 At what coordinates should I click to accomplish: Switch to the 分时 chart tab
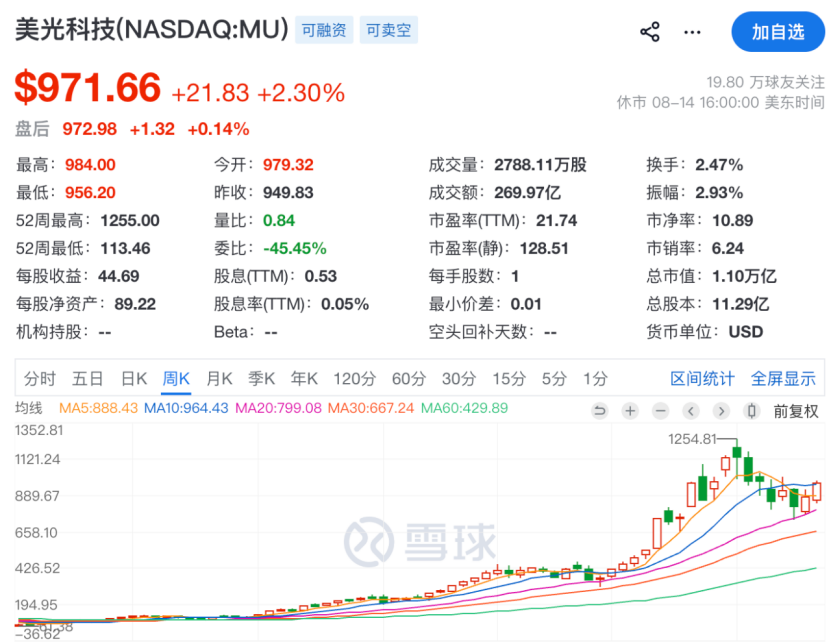tap(39, 379)
